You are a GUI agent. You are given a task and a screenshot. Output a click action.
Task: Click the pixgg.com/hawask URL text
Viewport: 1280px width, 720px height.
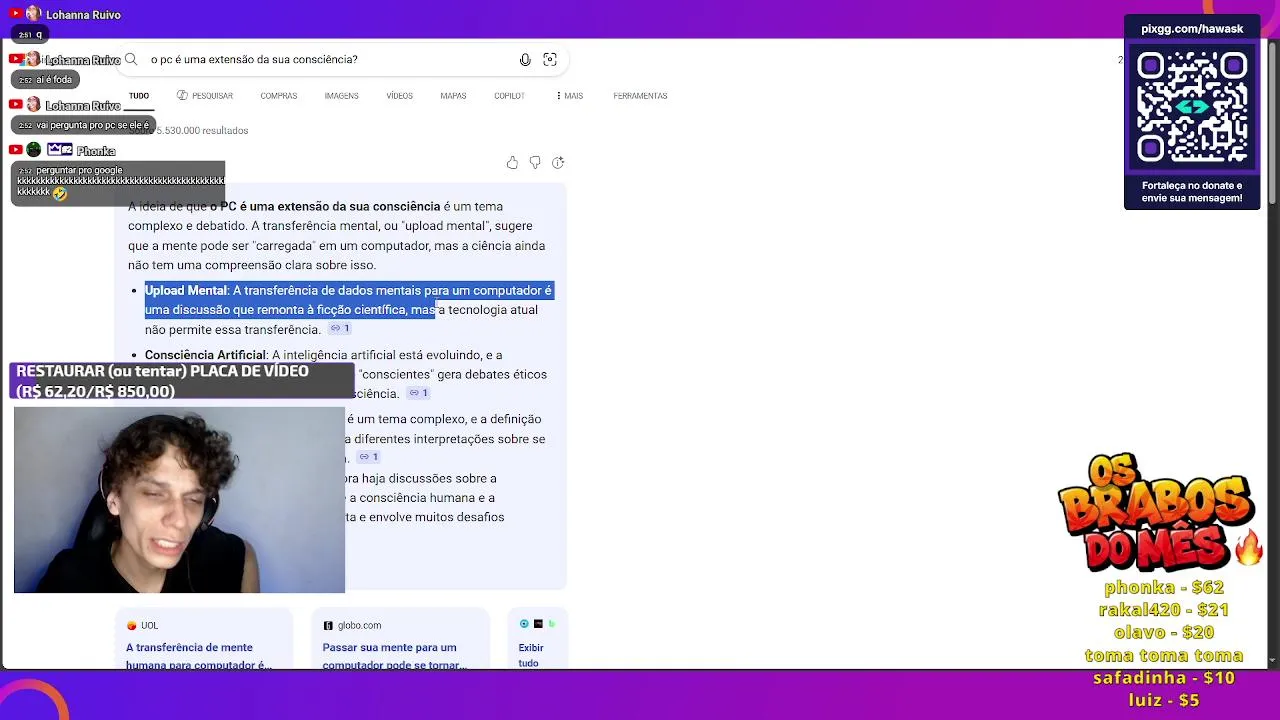1192,29
